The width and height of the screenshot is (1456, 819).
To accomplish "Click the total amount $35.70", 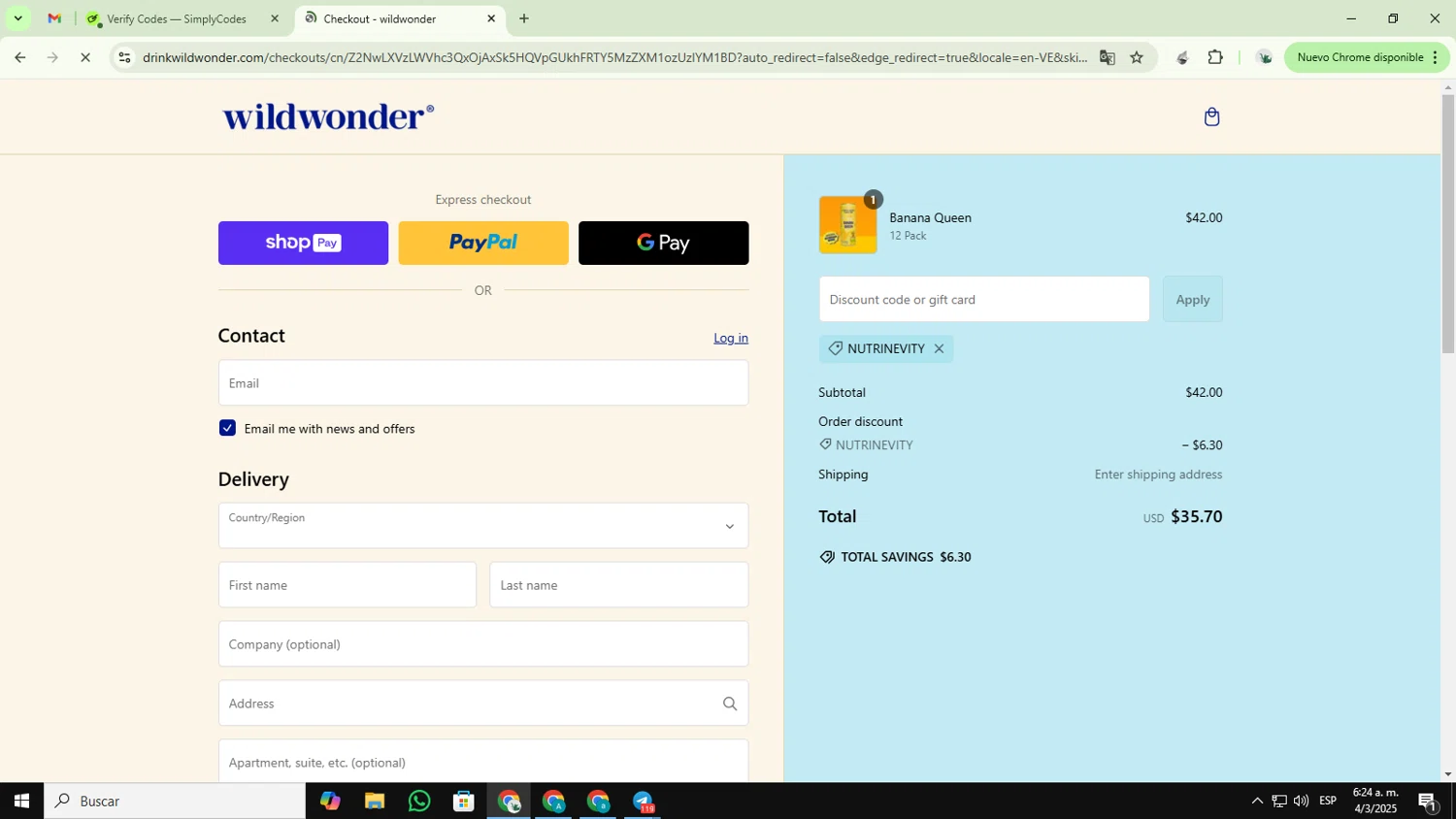I will [1196, 516].
